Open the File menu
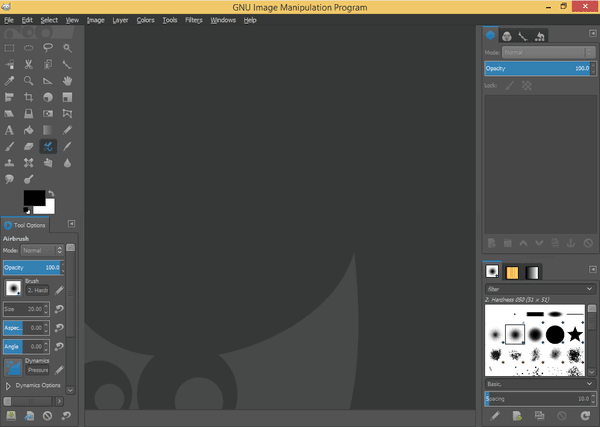 pos(9,20)
